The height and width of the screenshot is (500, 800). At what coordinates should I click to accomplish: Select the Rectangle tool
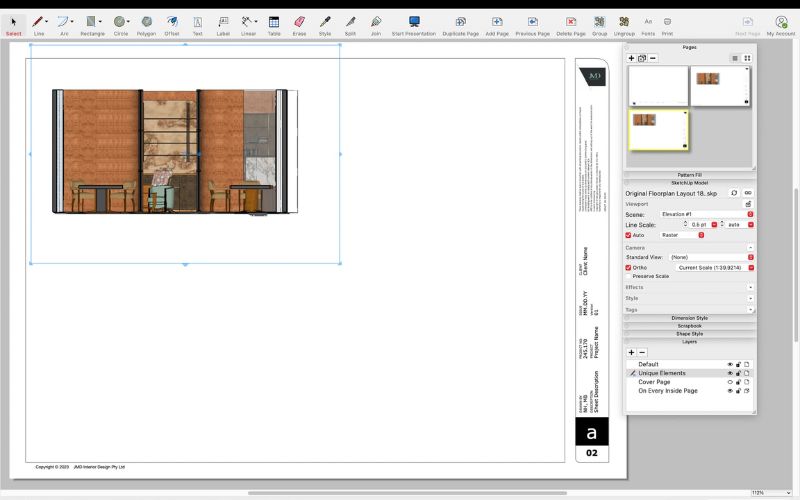(x=91, y=25)
